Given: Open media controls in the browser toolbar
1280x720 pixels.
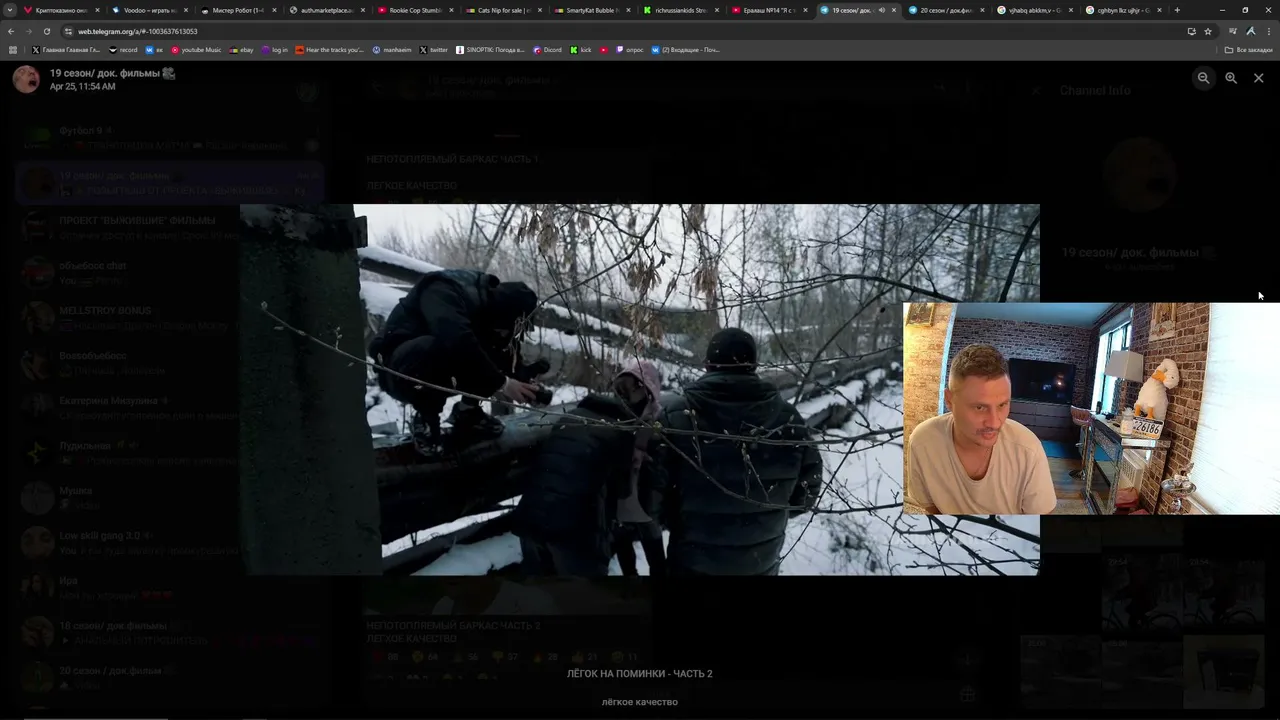Looking at the screenshot, I should (1232, 31).
